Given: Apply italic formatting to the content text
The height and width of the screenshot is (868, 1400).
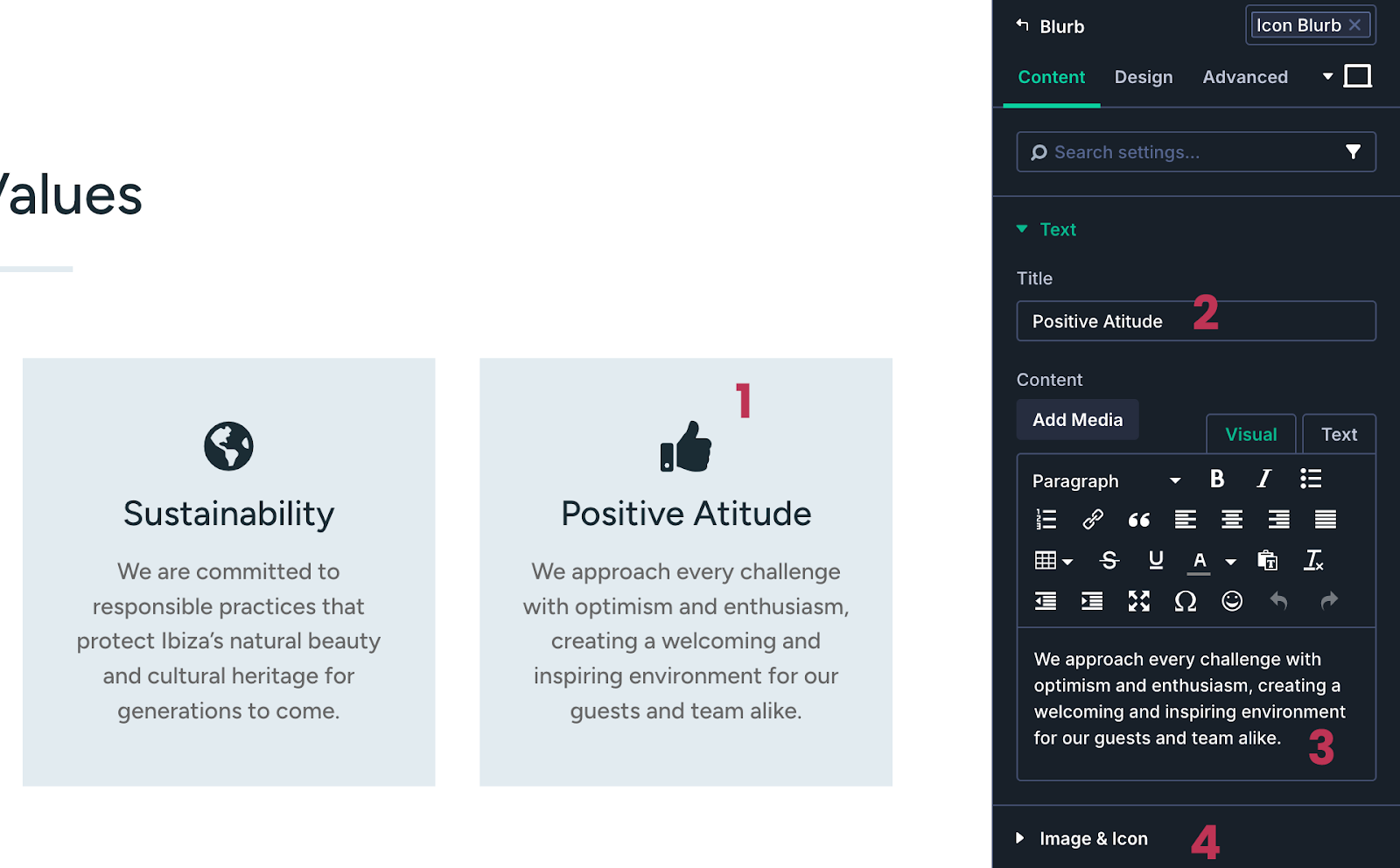Looking at the screenshot, I should click(x=1263, y=479).
